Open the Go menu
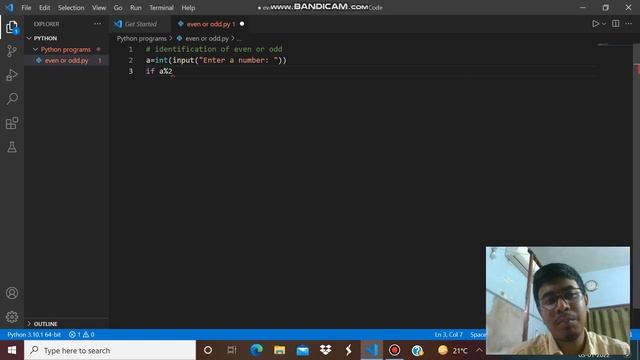Viewport: 640px width, 360px height. (x=118, y=7)
